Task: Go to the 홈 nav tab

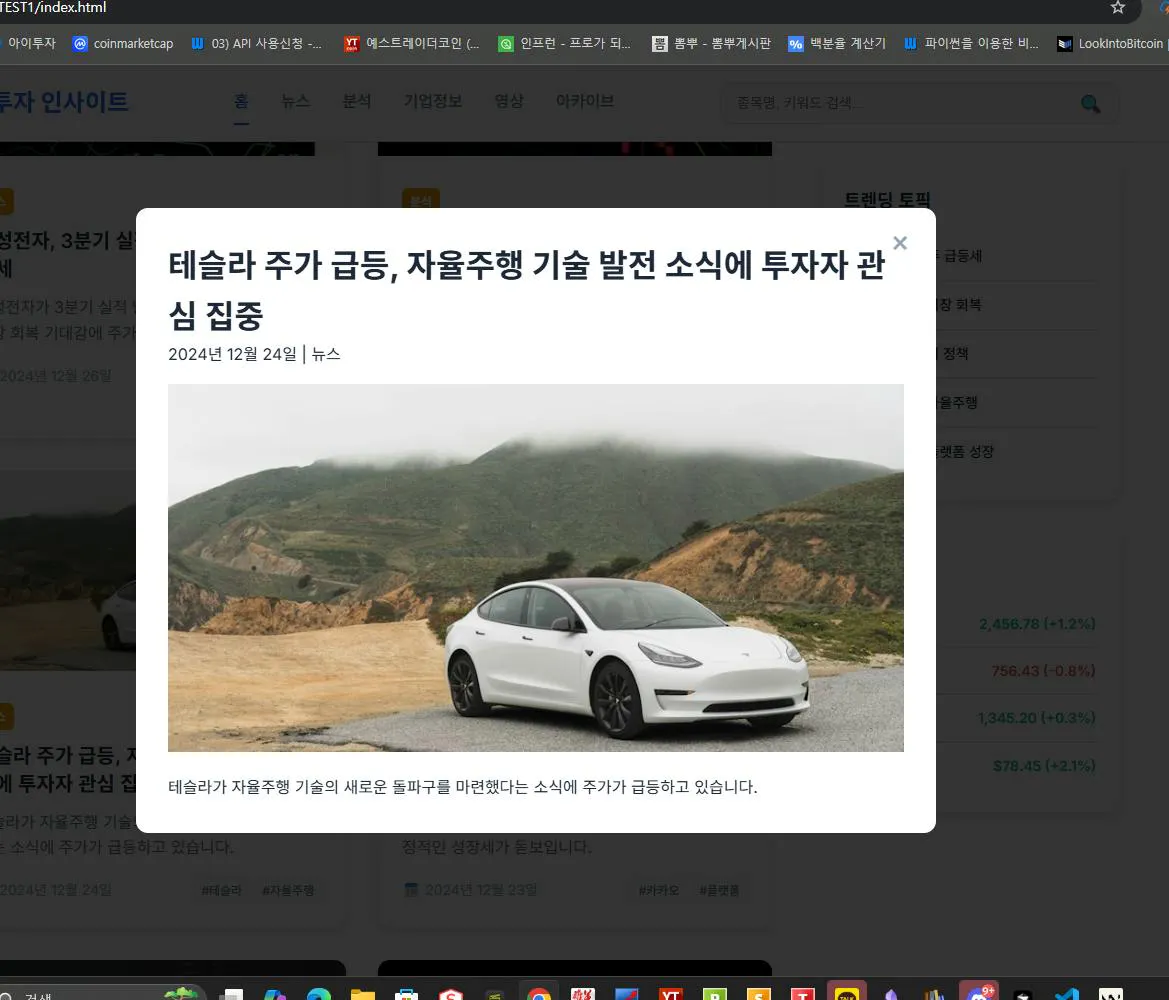Action: [x=241, y=101]
